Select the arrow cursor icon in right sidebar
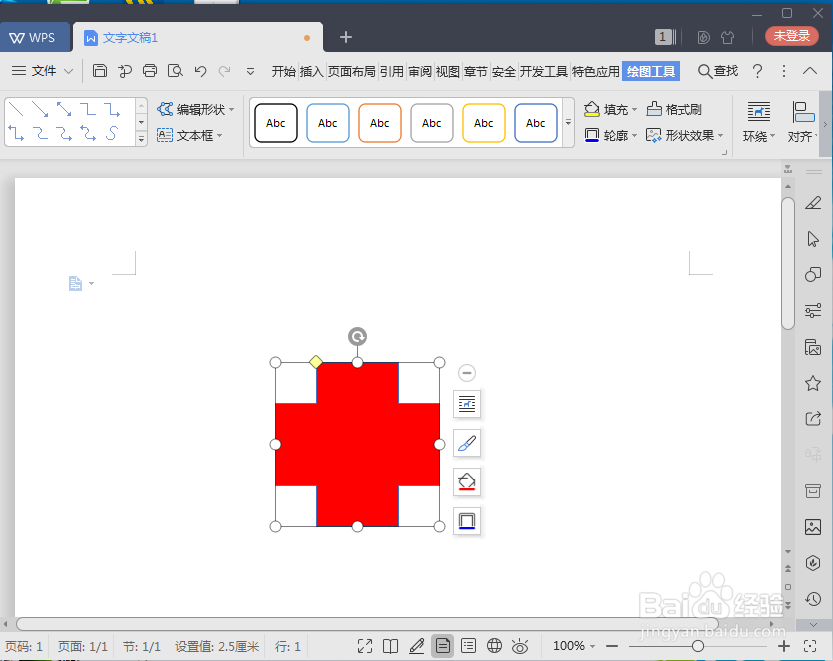Screen dimensions: 833x661 click(x=813, y=239)
